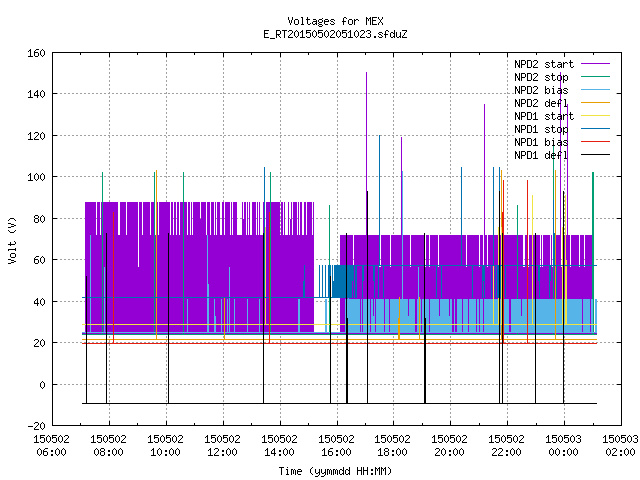Click the 160 value on the voltage axis
Viewport: 640px width, 480px height.
tap(36, 53)
